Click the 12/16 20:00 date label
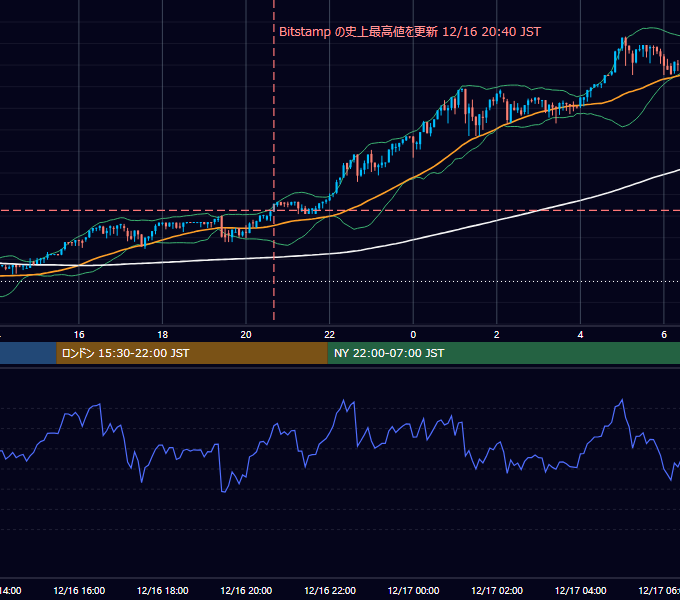Screen dimensions: 680x600 tap(246, 590)
